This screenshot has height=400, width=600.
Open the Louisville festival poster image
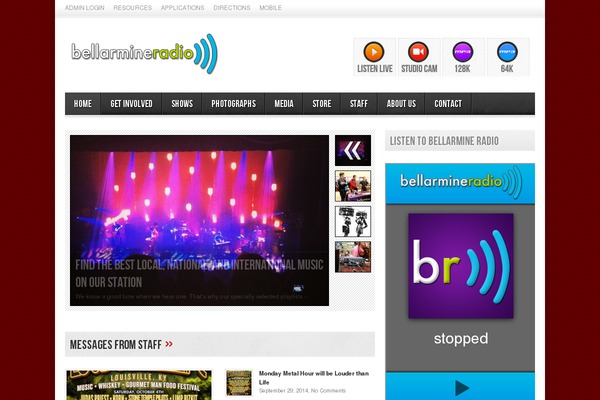139,385
